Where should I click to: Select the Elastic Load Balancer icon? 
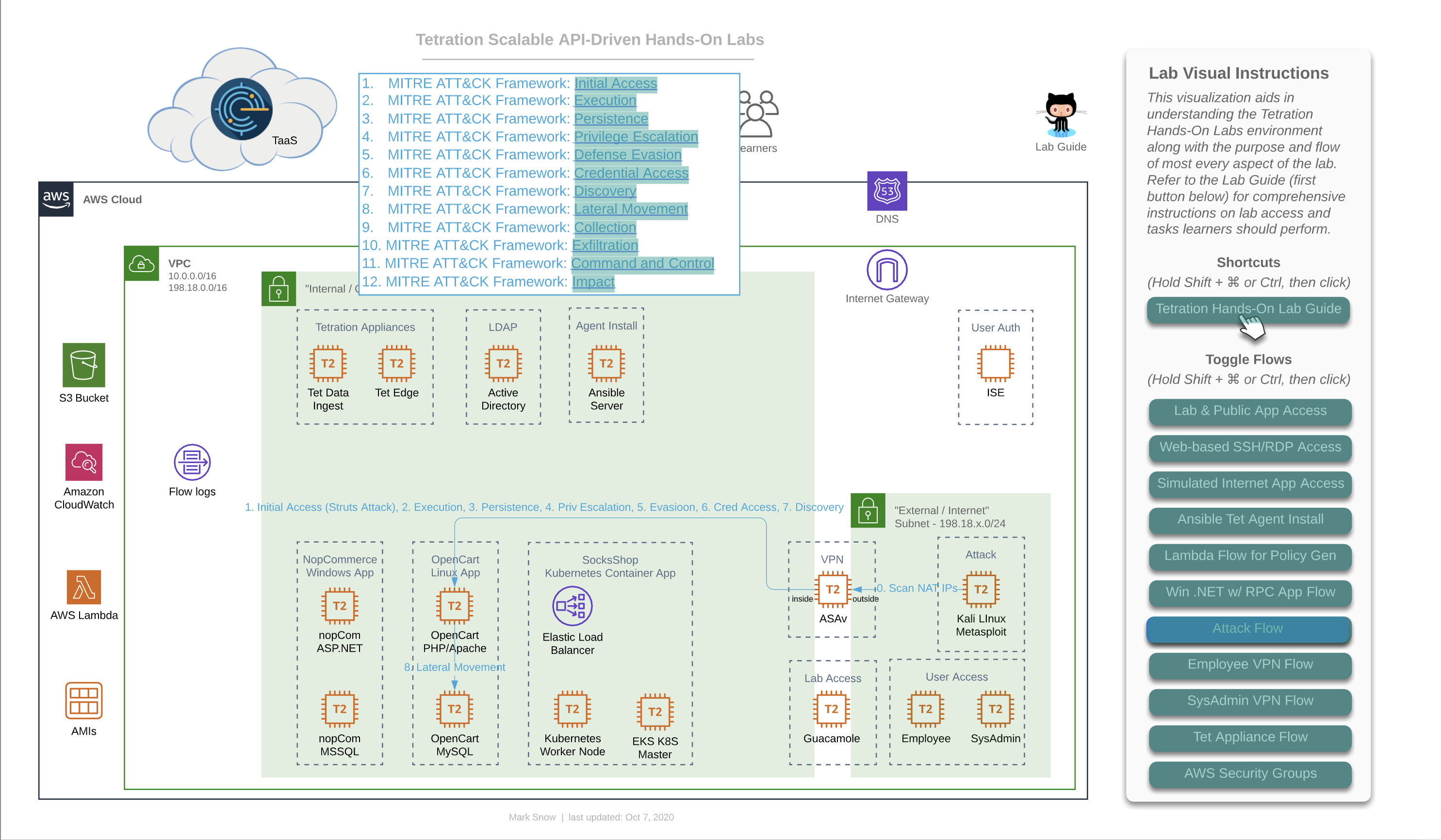[572, 606]
